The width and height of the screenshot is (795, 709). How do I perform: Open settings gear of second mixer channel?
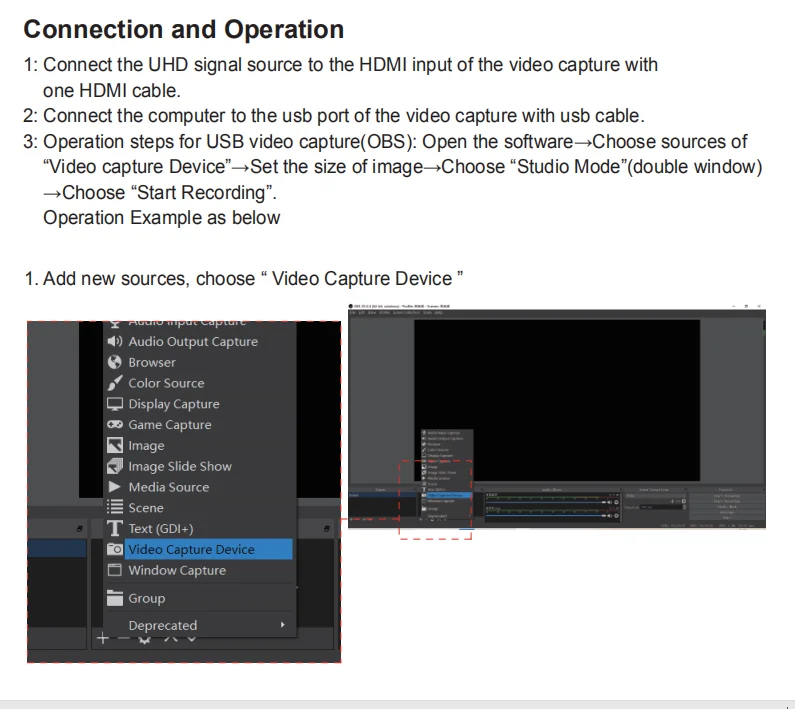pos(617,516)
